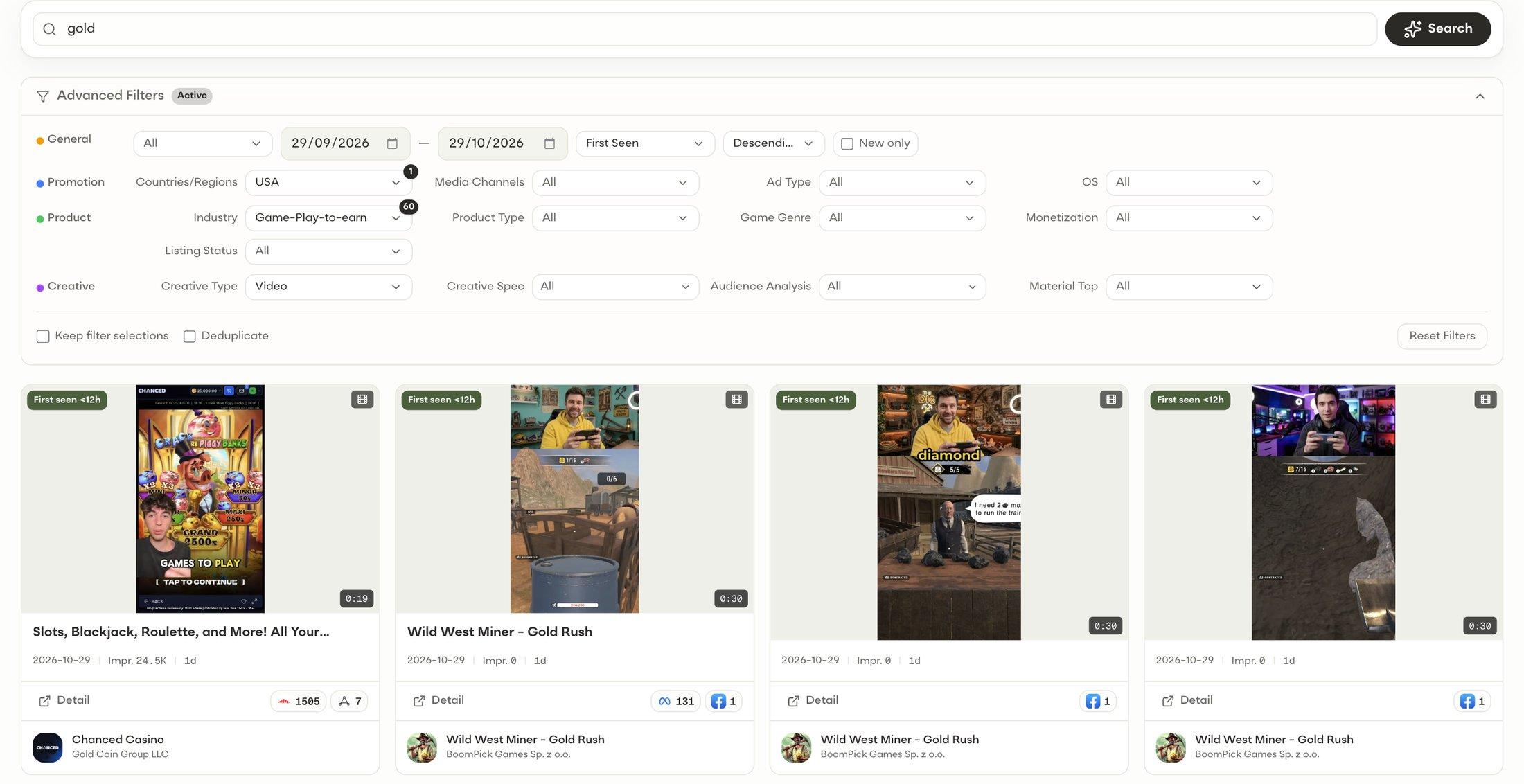Open the Descending order dropdown

[x=773, y=143]
